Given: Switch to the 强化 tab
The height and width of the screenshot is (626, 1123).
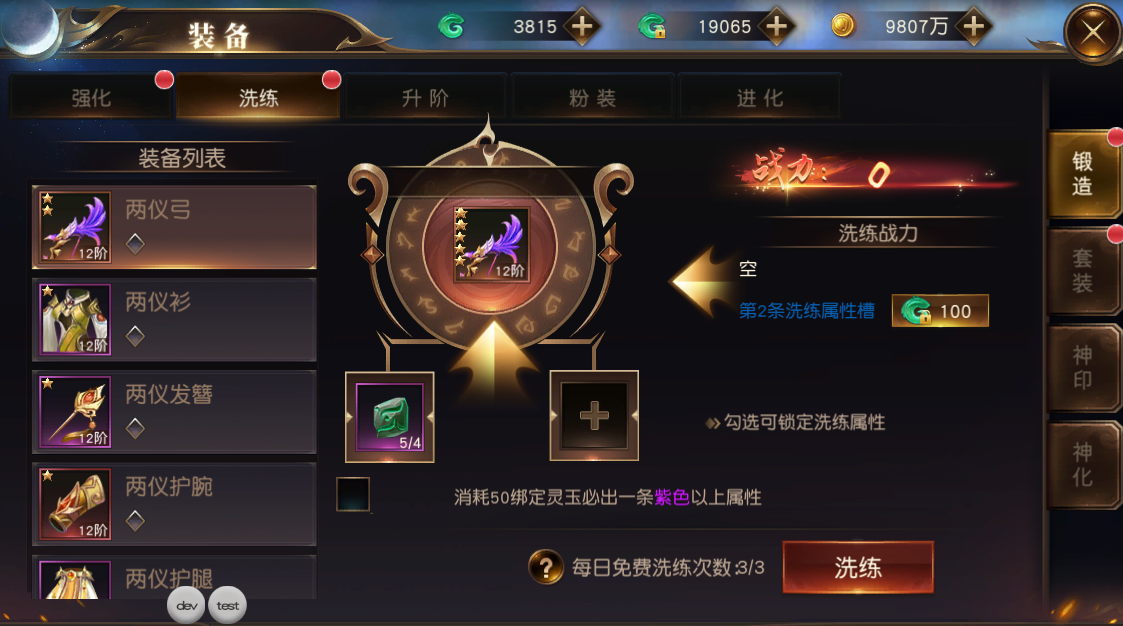Looking at the screenshot, I should (x=91, y=97).
